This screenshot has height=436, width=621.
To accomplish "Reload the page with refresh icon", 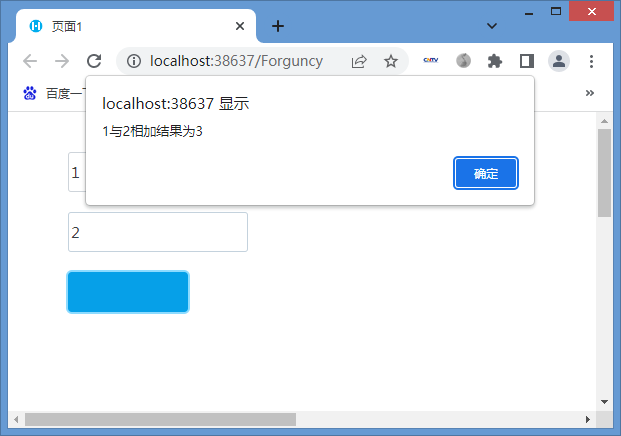I will point(94,61).
